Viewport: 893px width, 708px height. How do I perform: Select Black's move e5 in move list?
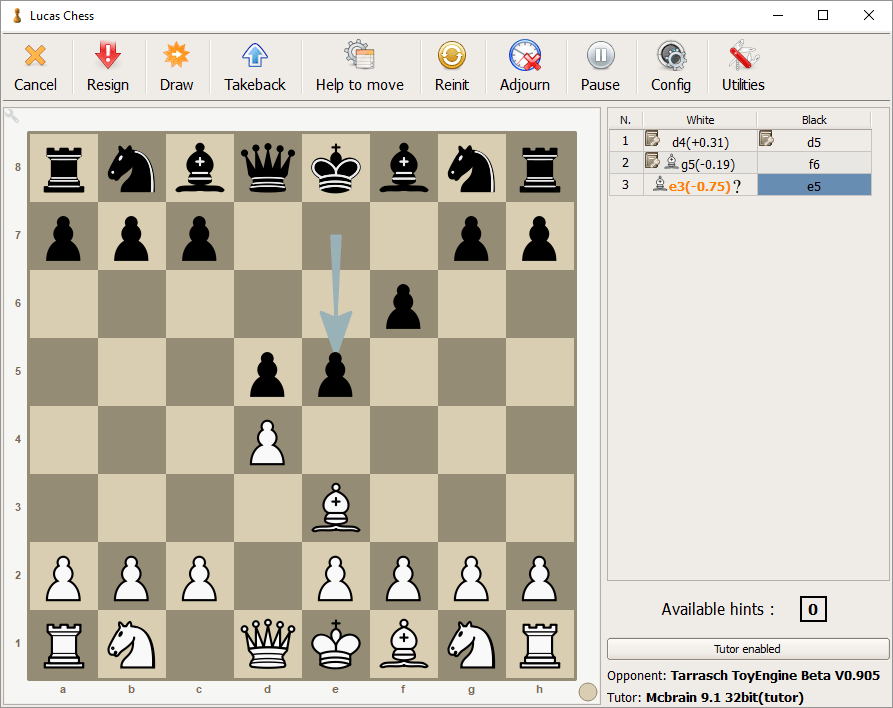[x=814, y=185]
